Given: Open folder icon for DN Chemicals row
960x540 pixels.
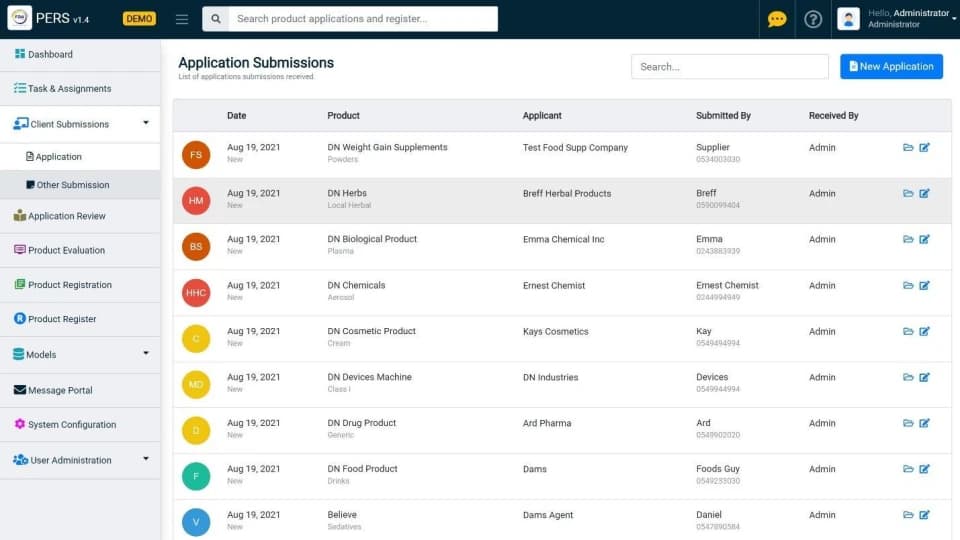Looking at the screenshot, I should click(x=908, y=285).
